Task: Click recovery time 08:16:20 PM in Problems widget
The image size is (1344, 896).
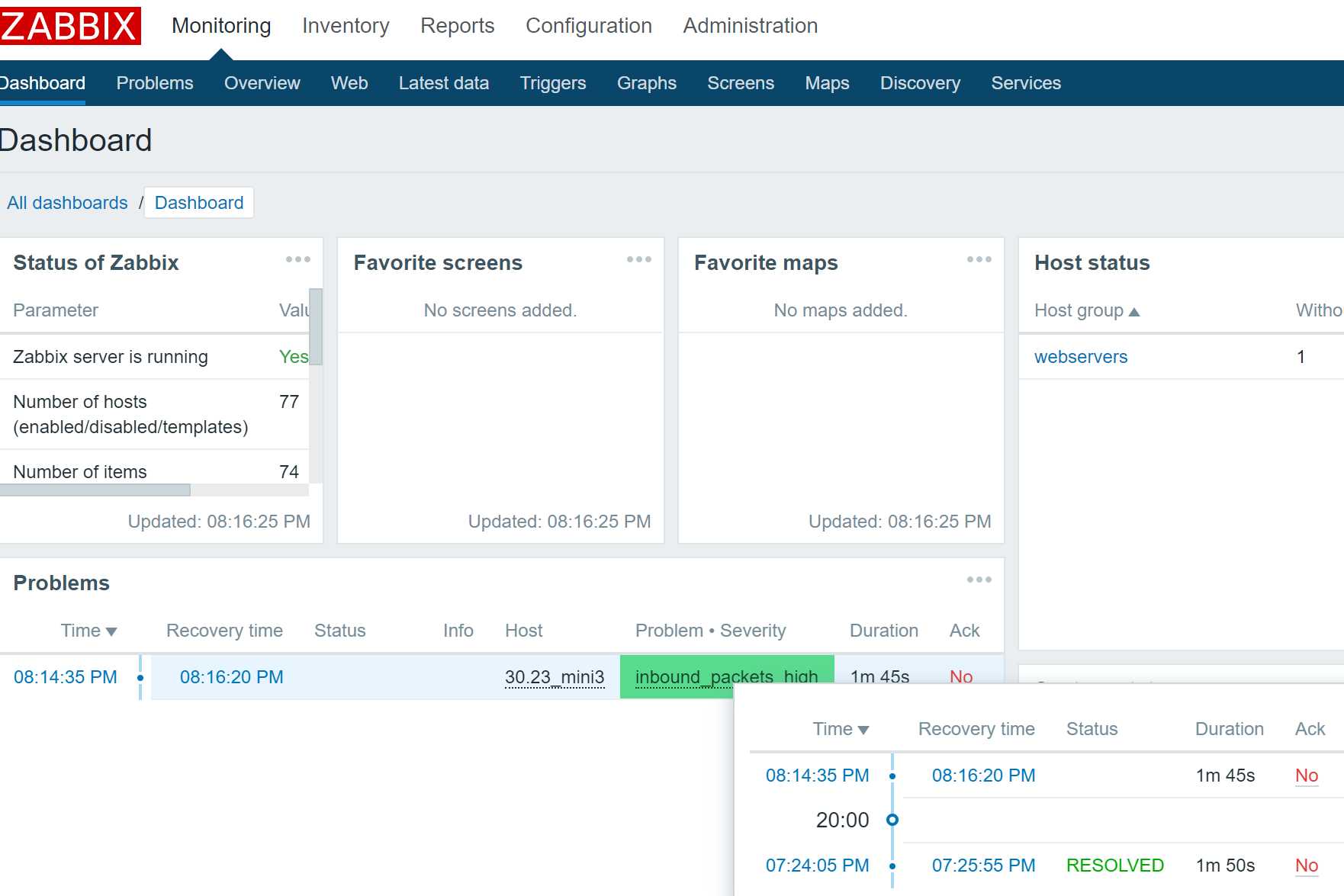Action: (x=232, y=677)
